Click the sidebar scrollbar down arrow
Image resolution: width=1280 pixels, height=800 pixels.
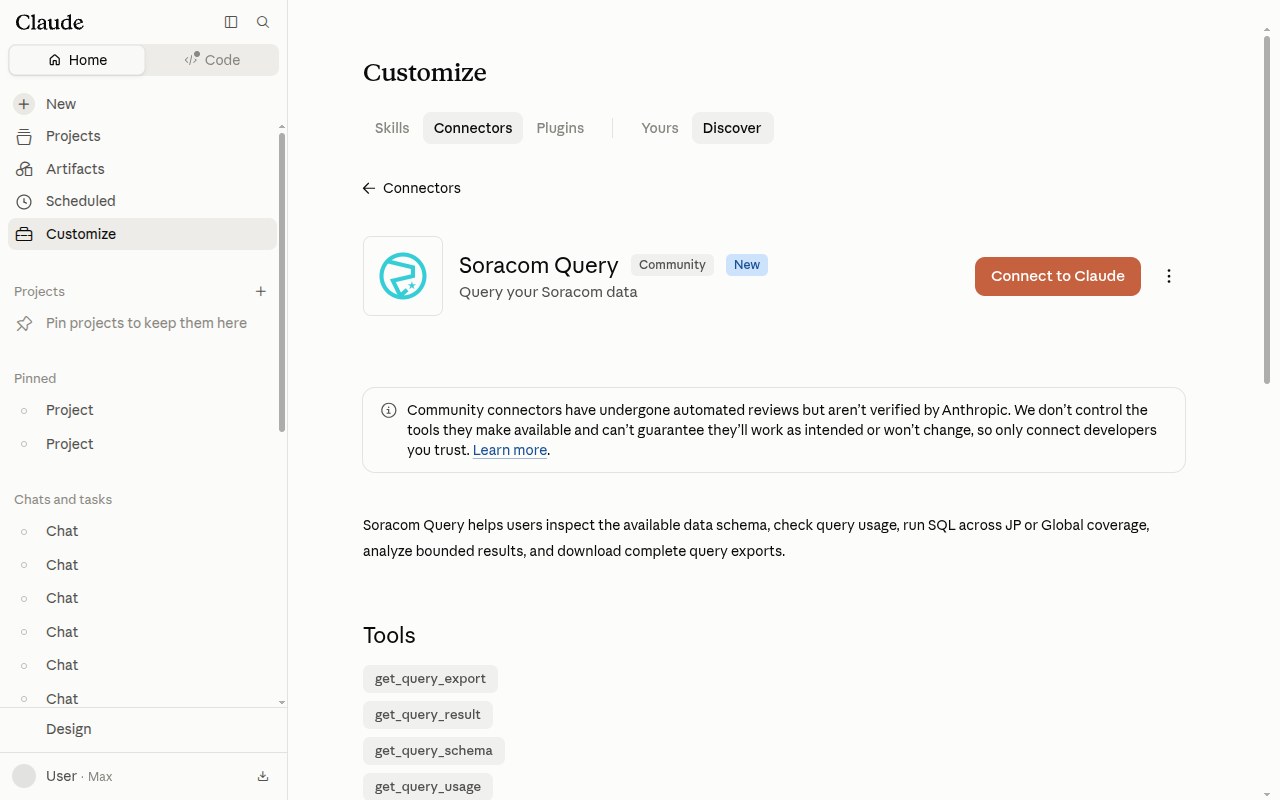pyautogui.click(x=282, y=702)
